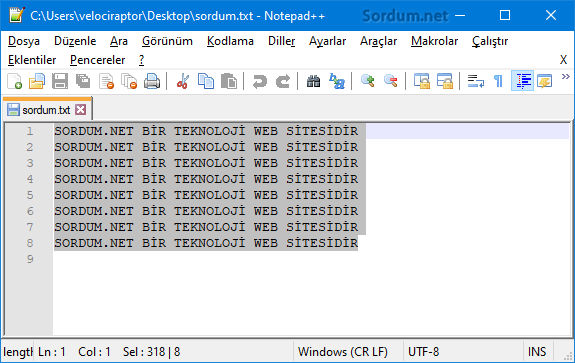Screen dimensions: 575x363
Task: Open the Düzenle menu
Action: click(75, 41)
